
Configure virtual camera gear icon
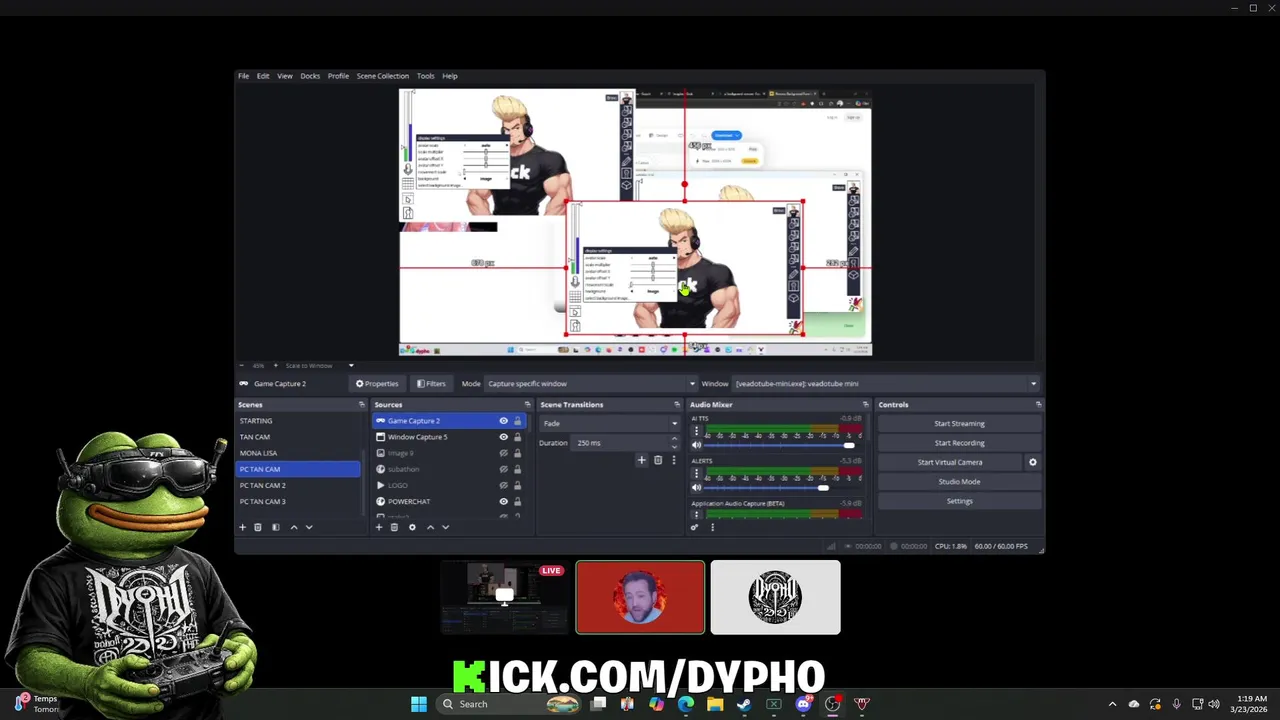click(1033, 462)
